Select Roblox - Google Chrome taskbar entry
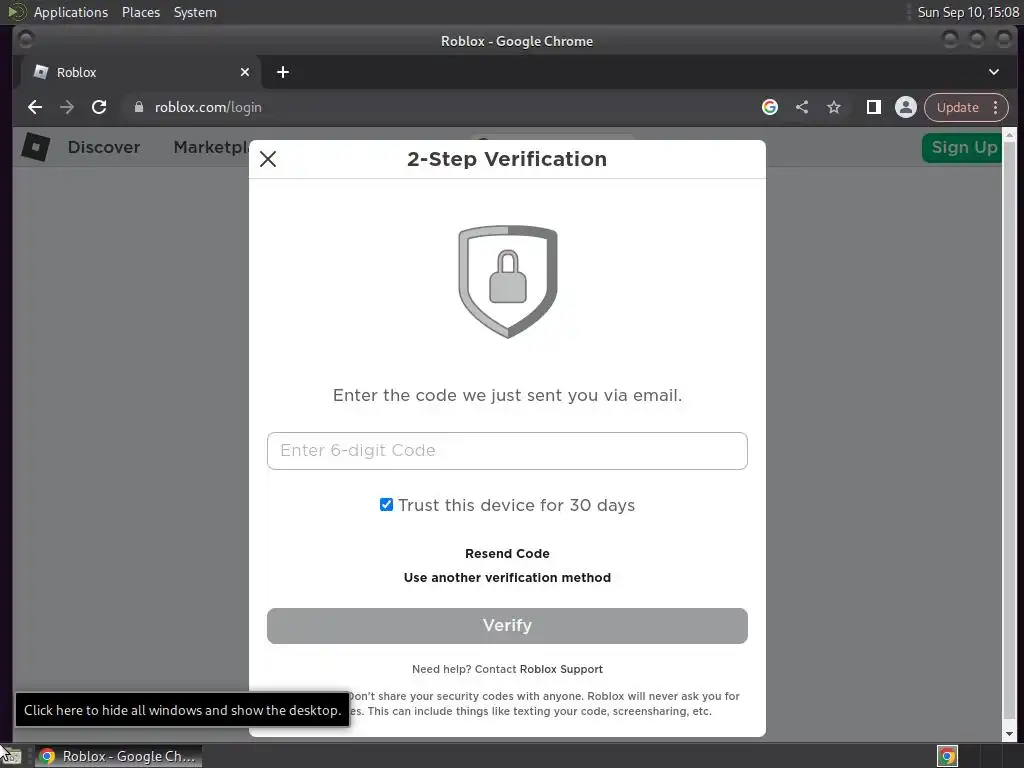The height and width of the screenshot is (768, 1024). pyautogui.click(x=118, y=756)
